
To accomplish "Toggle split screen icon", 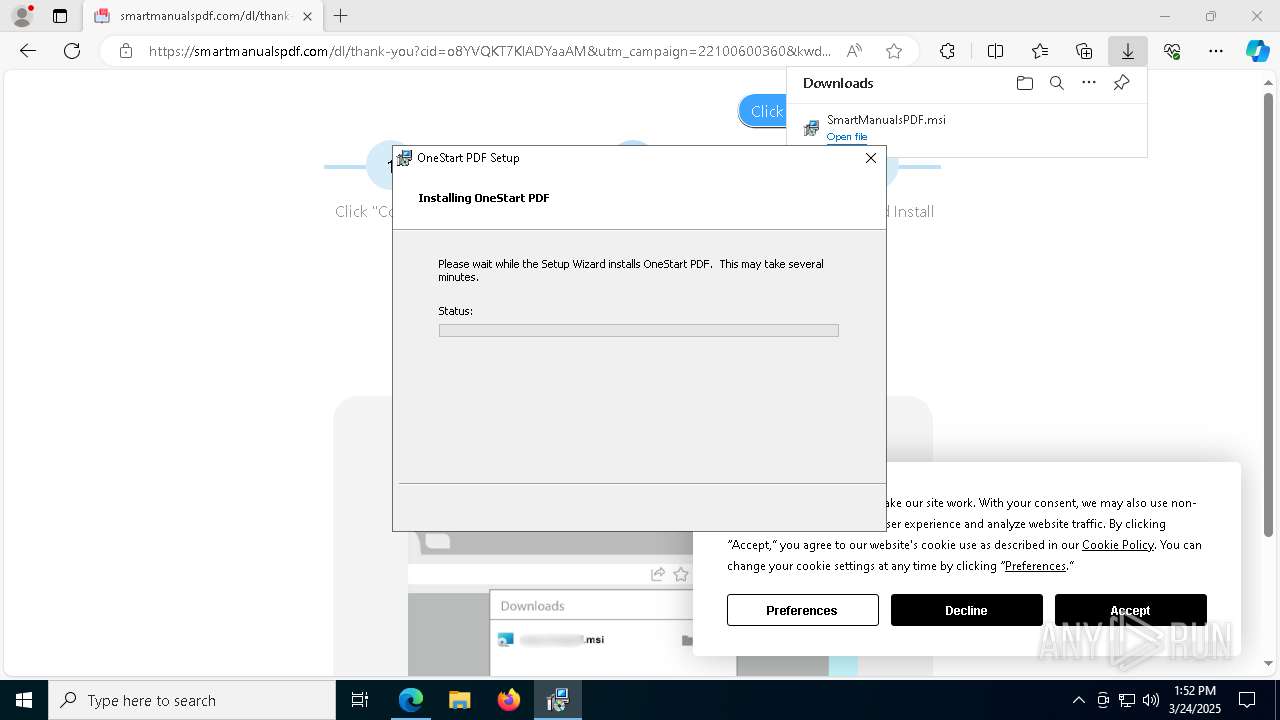I will [x=995, y=51].
